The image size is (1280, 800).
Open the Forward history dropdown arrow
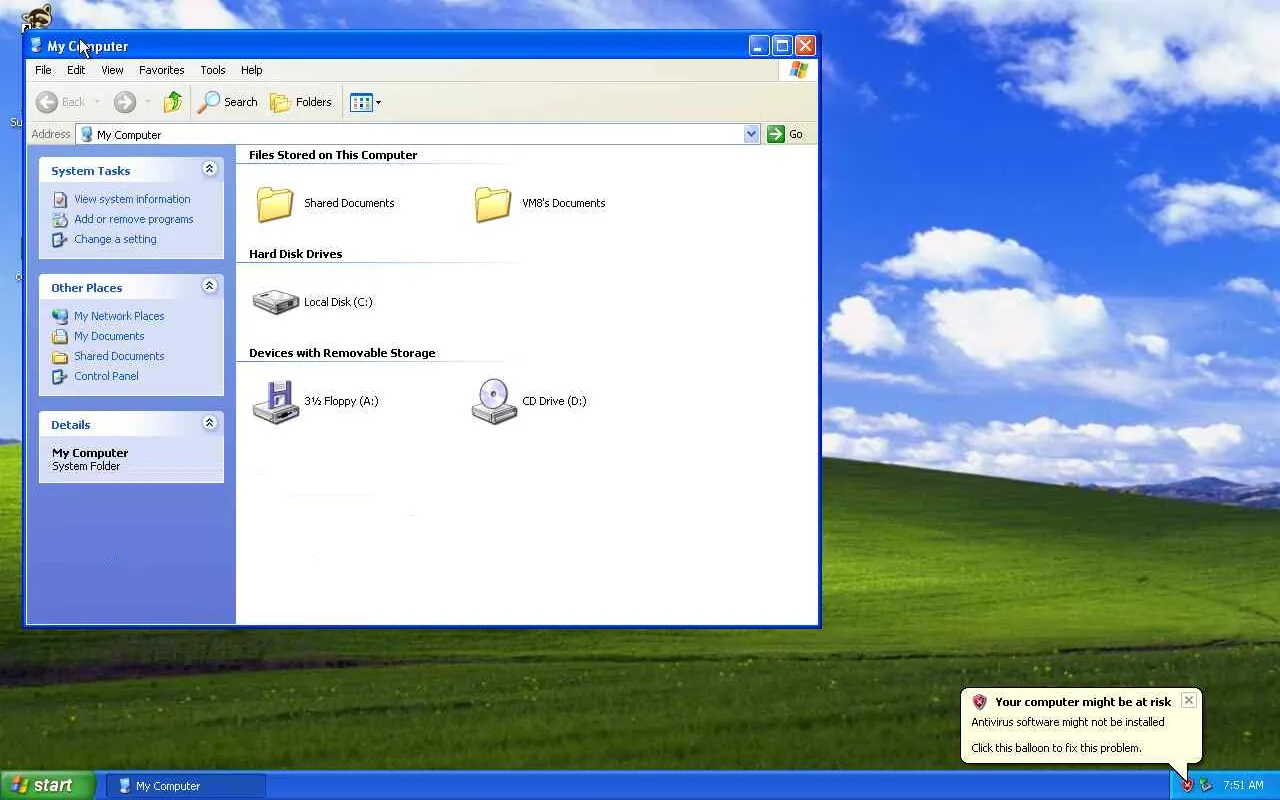click(147, 102)
